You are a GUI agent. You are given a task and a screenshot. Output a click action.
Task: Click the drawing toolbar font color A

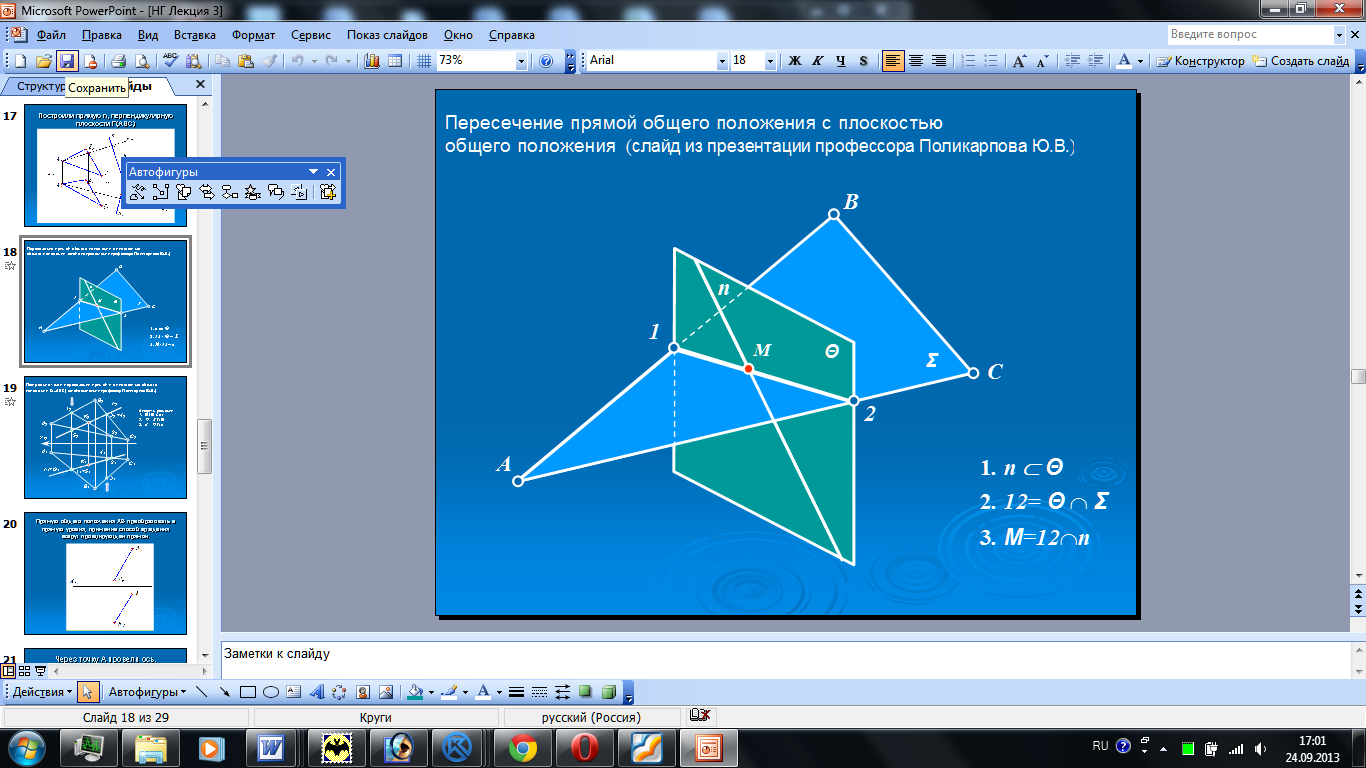pyautogui.click(x=483, y=692)
